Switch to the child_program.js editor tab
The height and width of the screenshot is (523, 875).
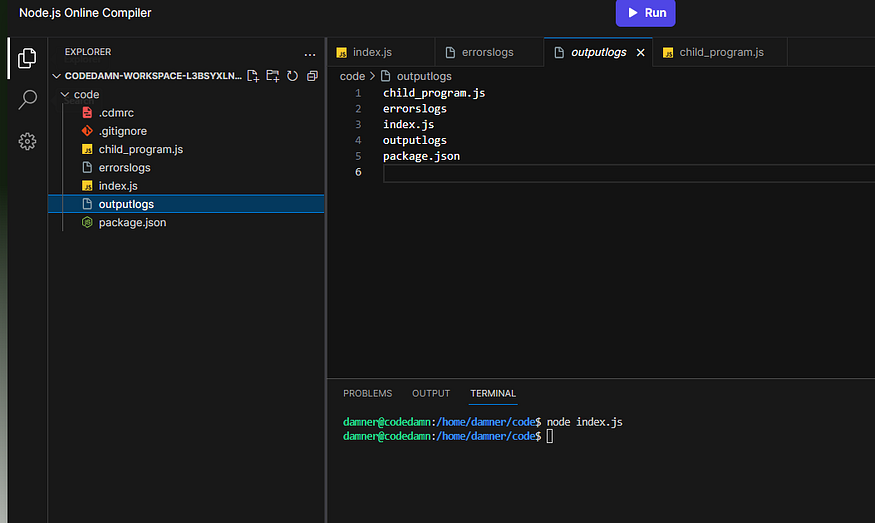coord(720,52)
